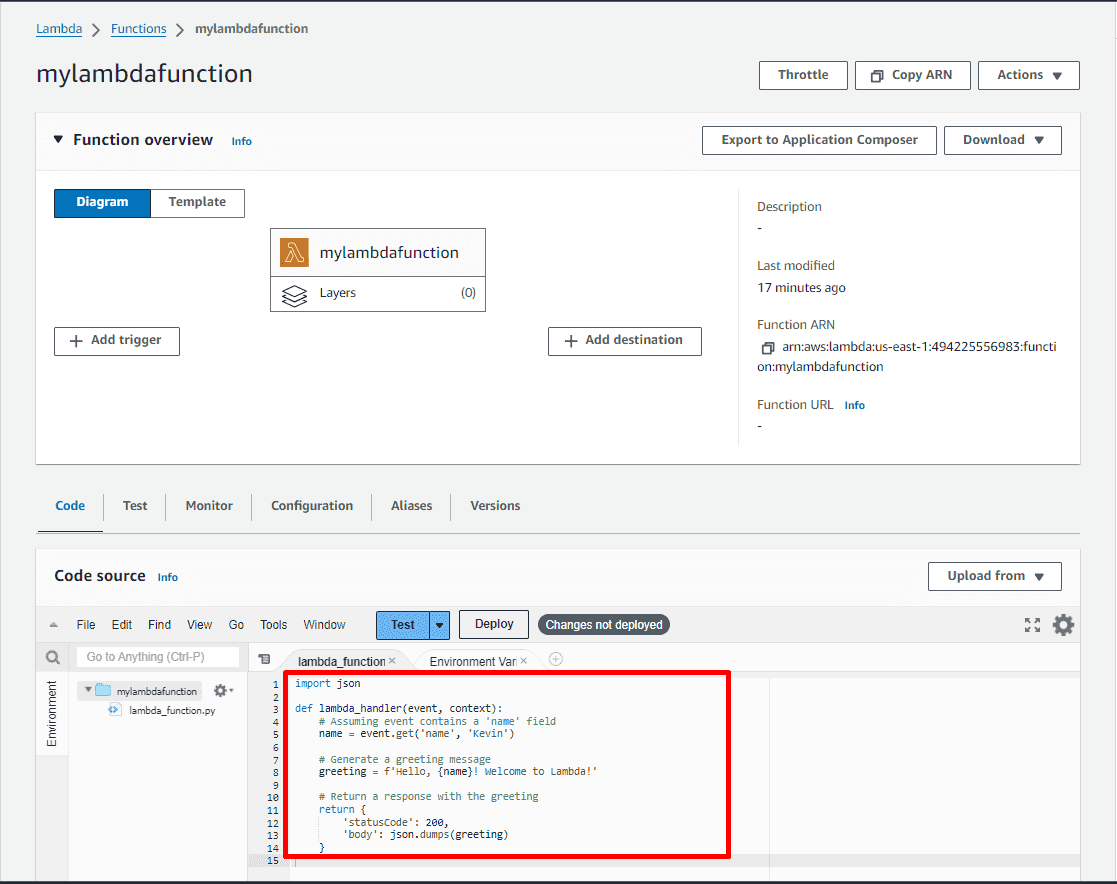
Task: Open Info link beside Code source
Action: tap(167, 577)
